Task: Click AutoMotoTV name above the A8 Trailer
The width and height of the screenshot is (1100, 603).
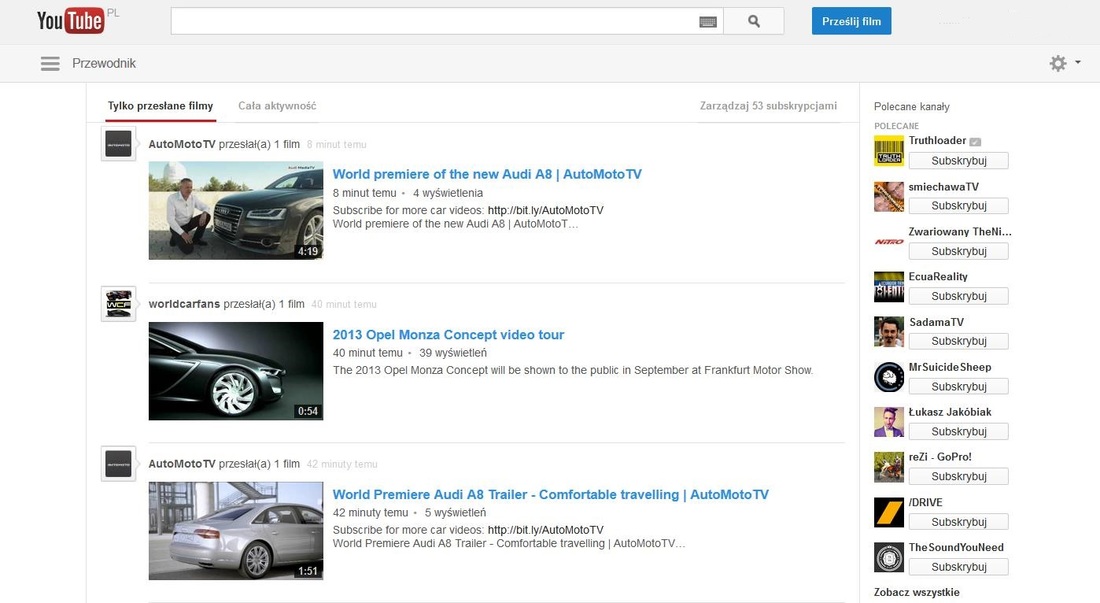Action: [182, 464]
